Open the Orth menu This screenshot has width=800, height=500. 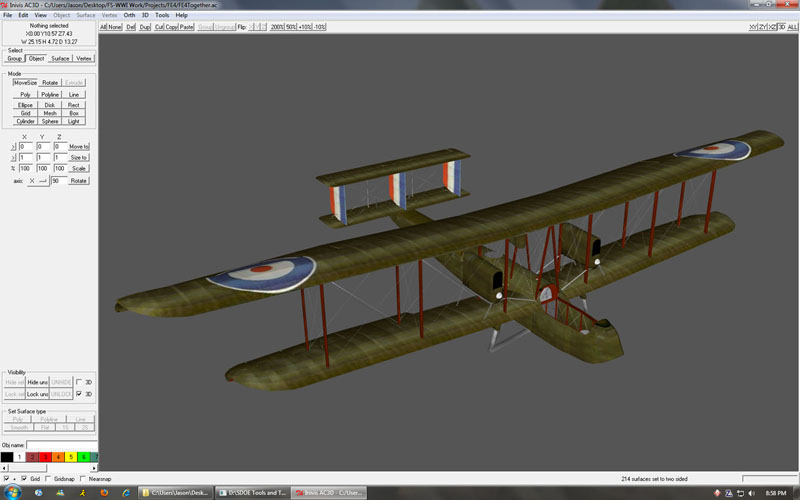(129, 15)
